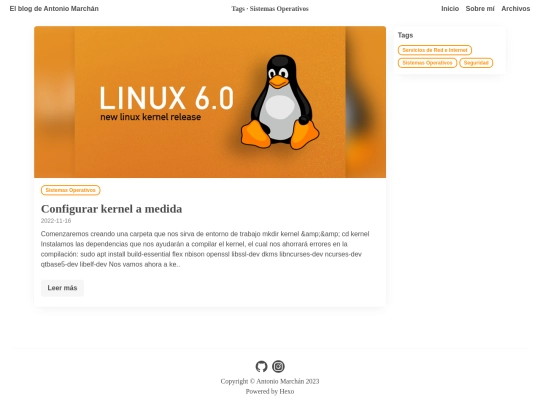Click the Tags heading in sidebar
540x405 pixels.
pos(405,35)
